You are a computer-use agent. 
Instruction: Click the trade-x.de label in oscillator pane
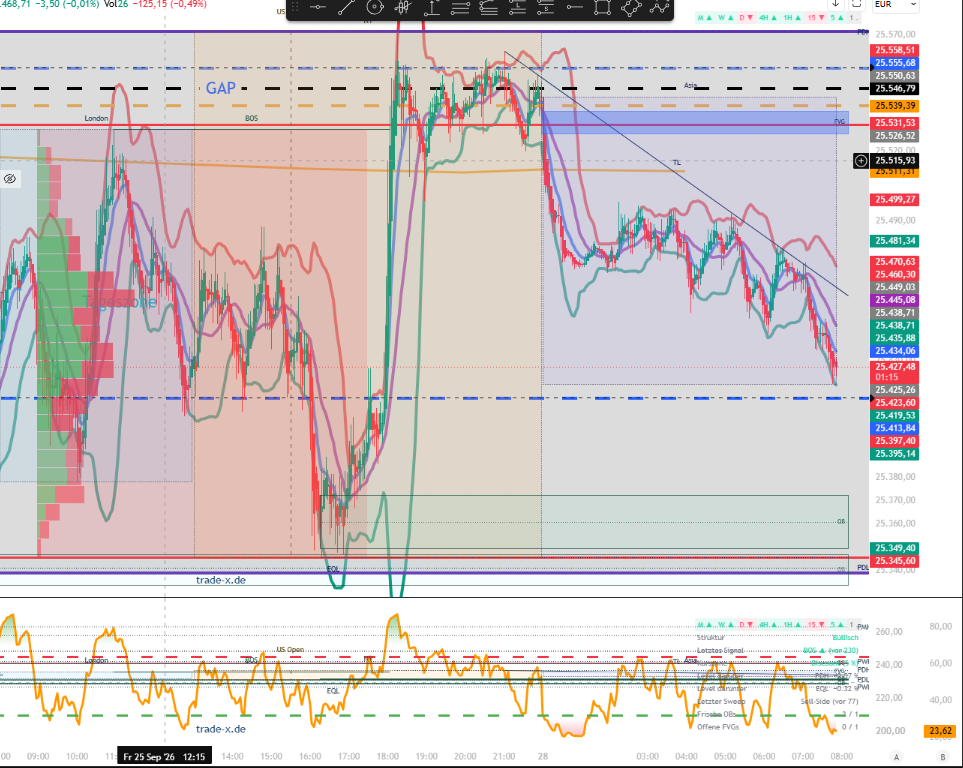pos(220,729)
